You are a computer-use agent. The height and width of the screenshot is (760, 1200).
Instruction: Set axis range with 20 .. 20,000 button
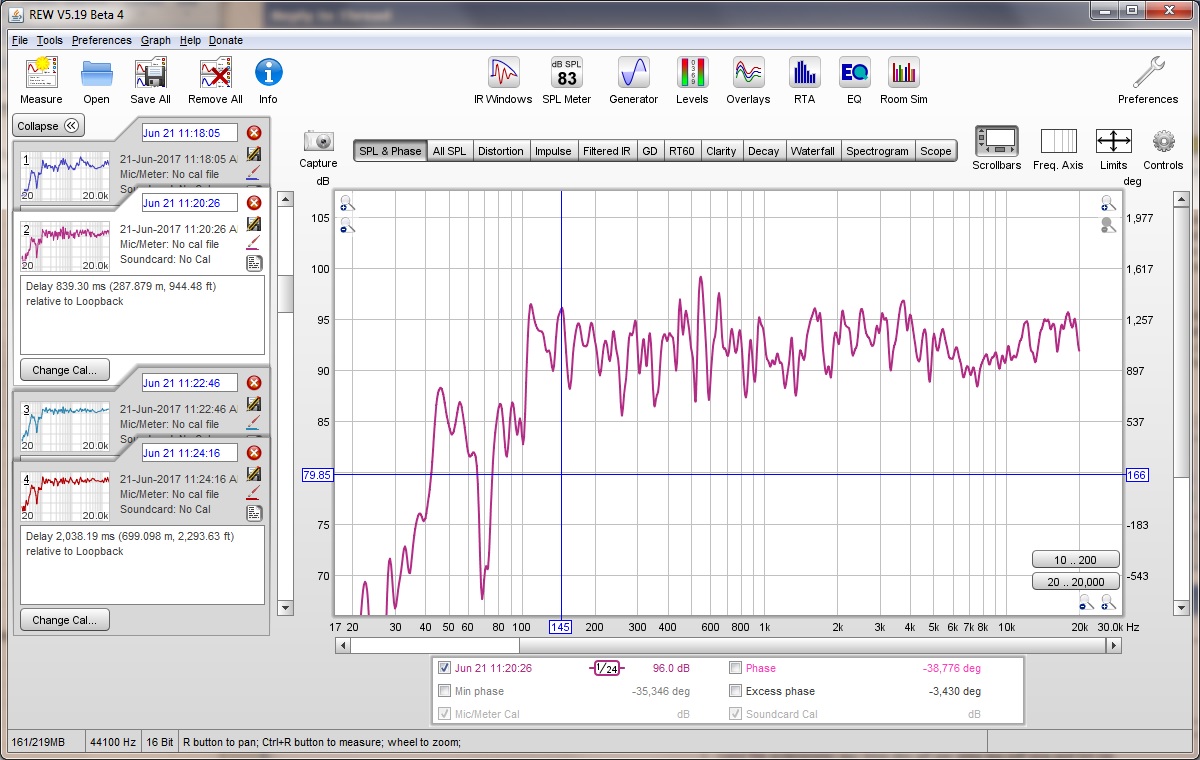point(1075,582)
